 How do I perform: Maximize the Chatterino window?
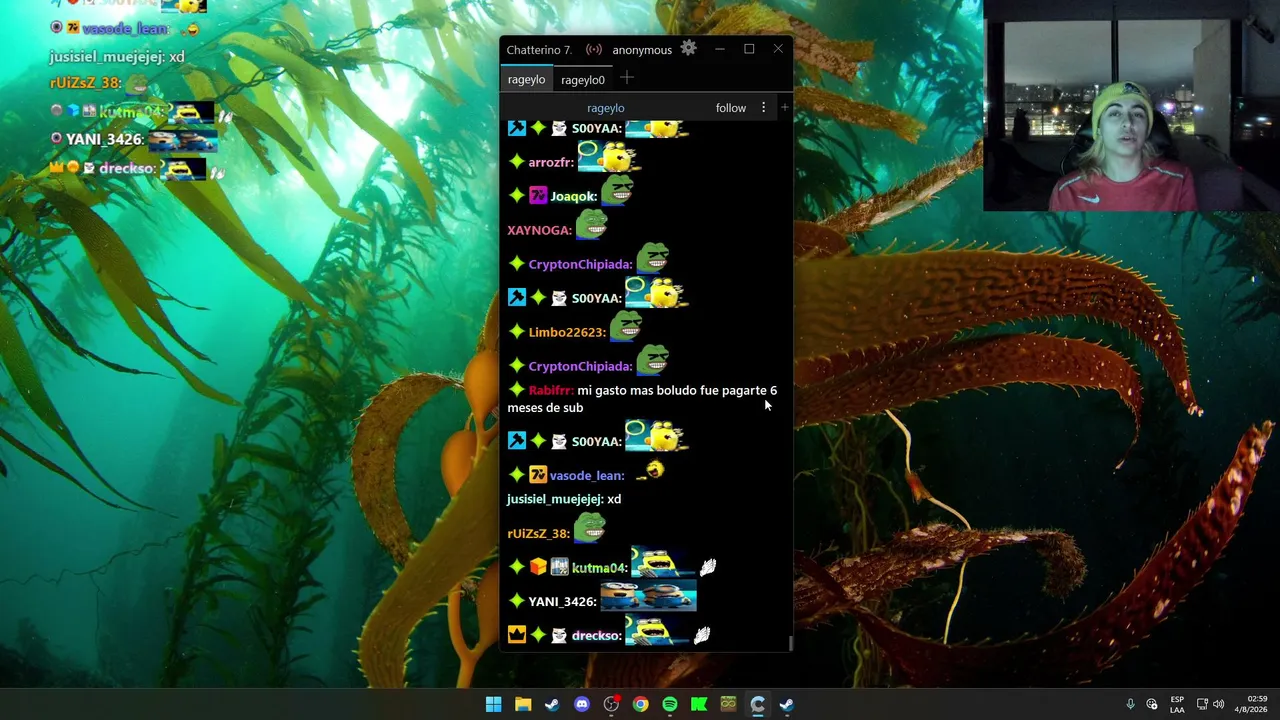pyautogui.click(x=749, y=49)
